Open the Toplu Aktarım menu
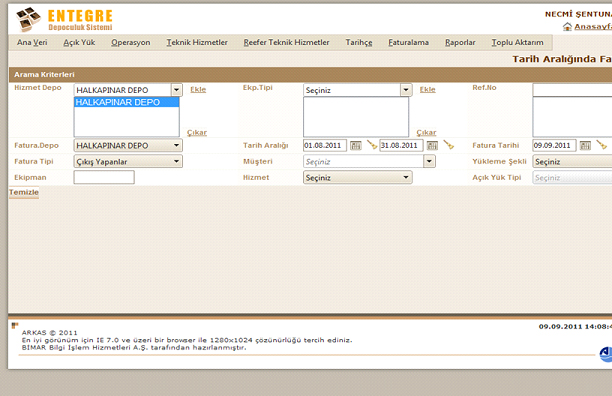The image size is (612, 396). (518, 43)
